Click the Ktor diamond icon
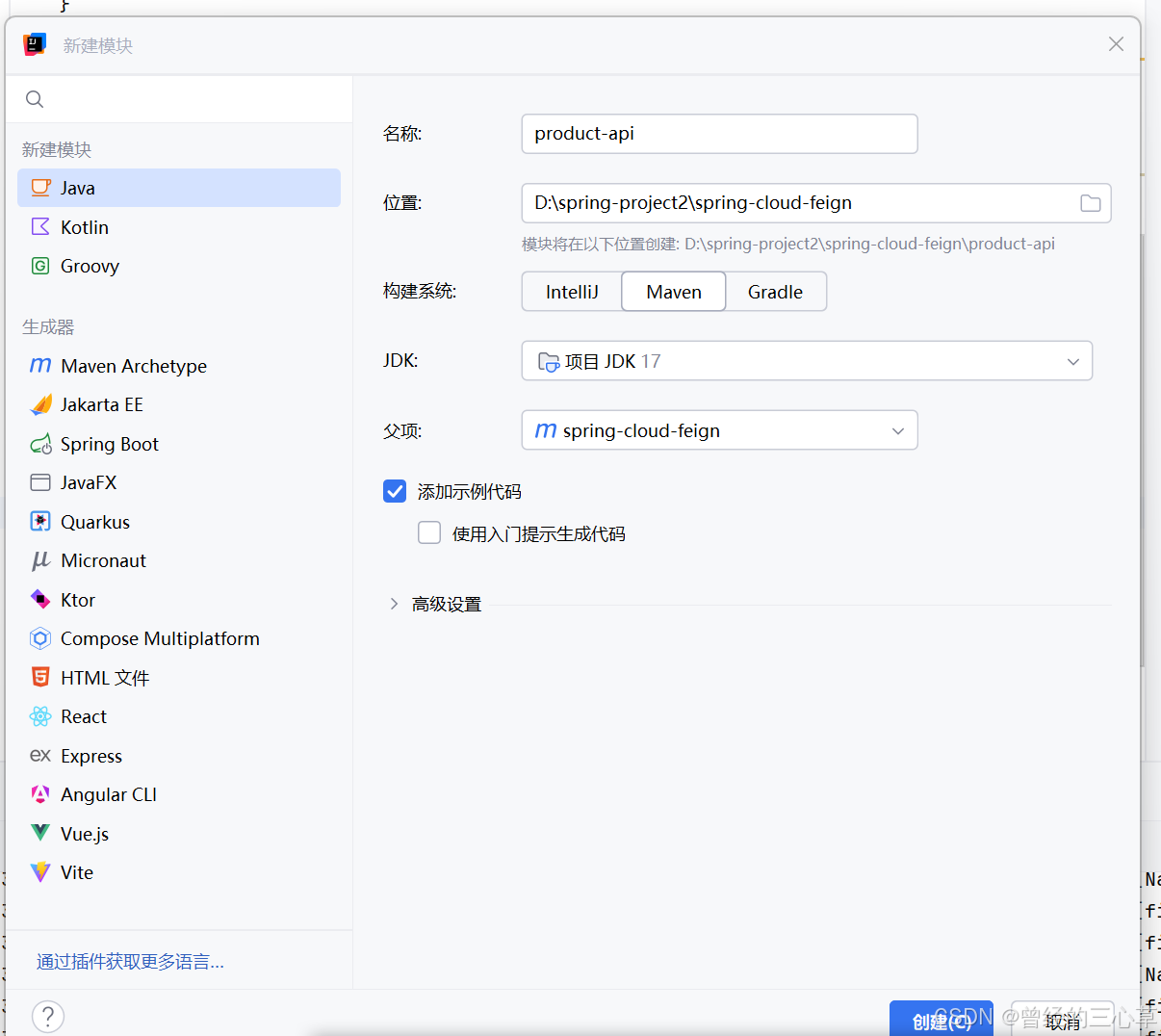The image size is (1161, 1036). click(x=40, y=600)
